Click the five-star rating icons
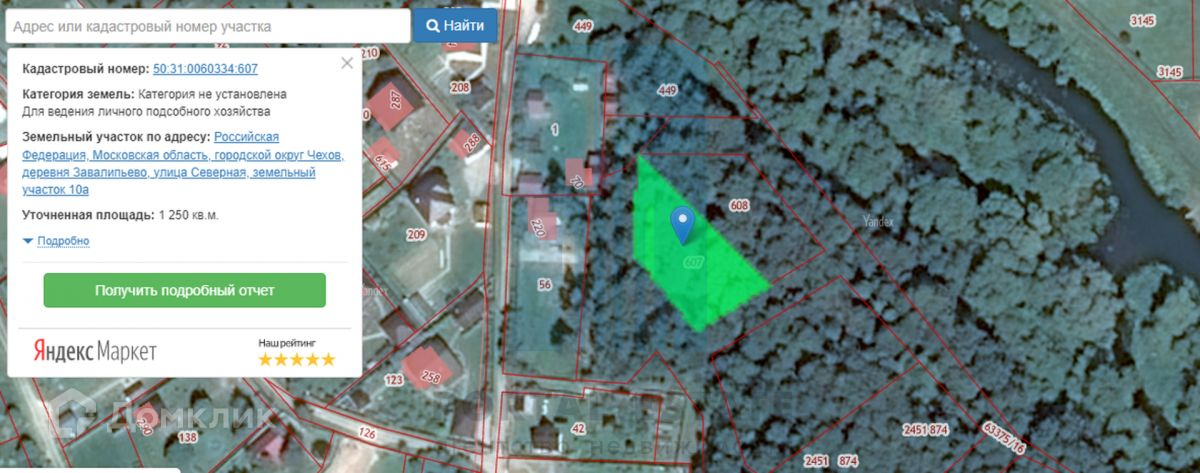1200x473 pixels. (x=297, y=360)
